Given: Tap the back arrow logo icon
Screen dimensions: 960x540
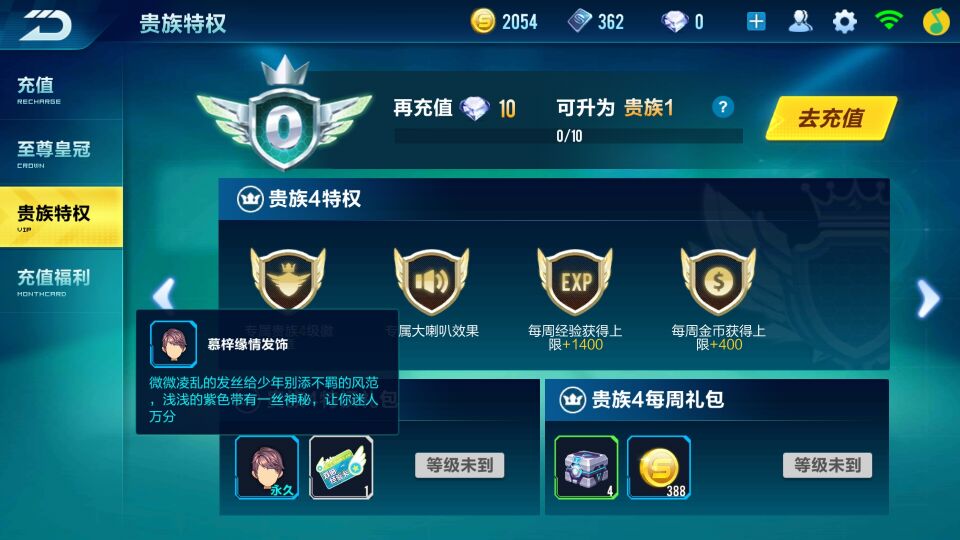Looking at the screenshot, I should 47,24.
